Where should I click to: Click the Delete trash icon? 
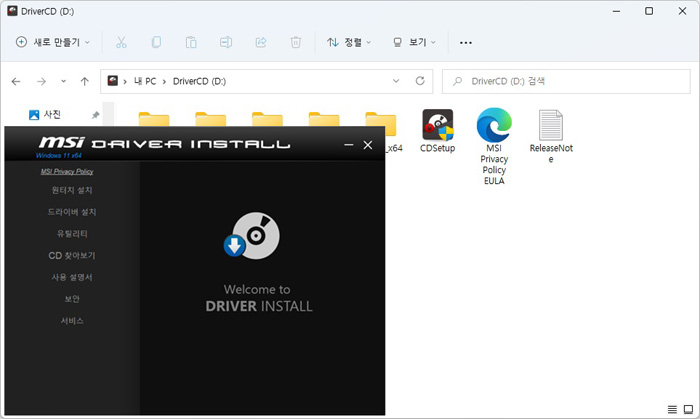point(296,42)
